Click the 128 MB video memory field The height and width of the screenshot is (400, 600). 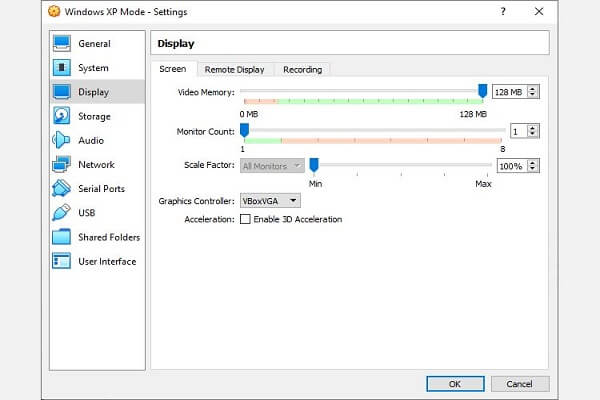[x=509, y=92]
